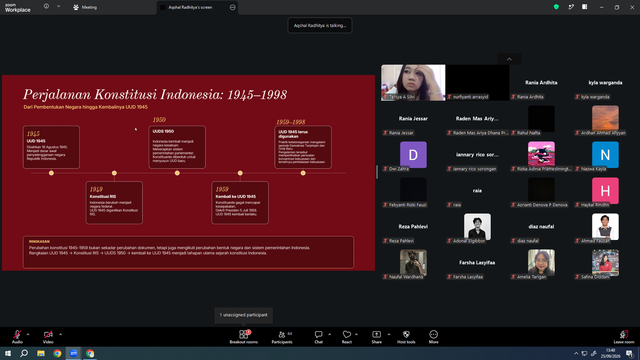
Task: Click the 1950 UUDS 1950 timeline card
Action: point(177,147)
